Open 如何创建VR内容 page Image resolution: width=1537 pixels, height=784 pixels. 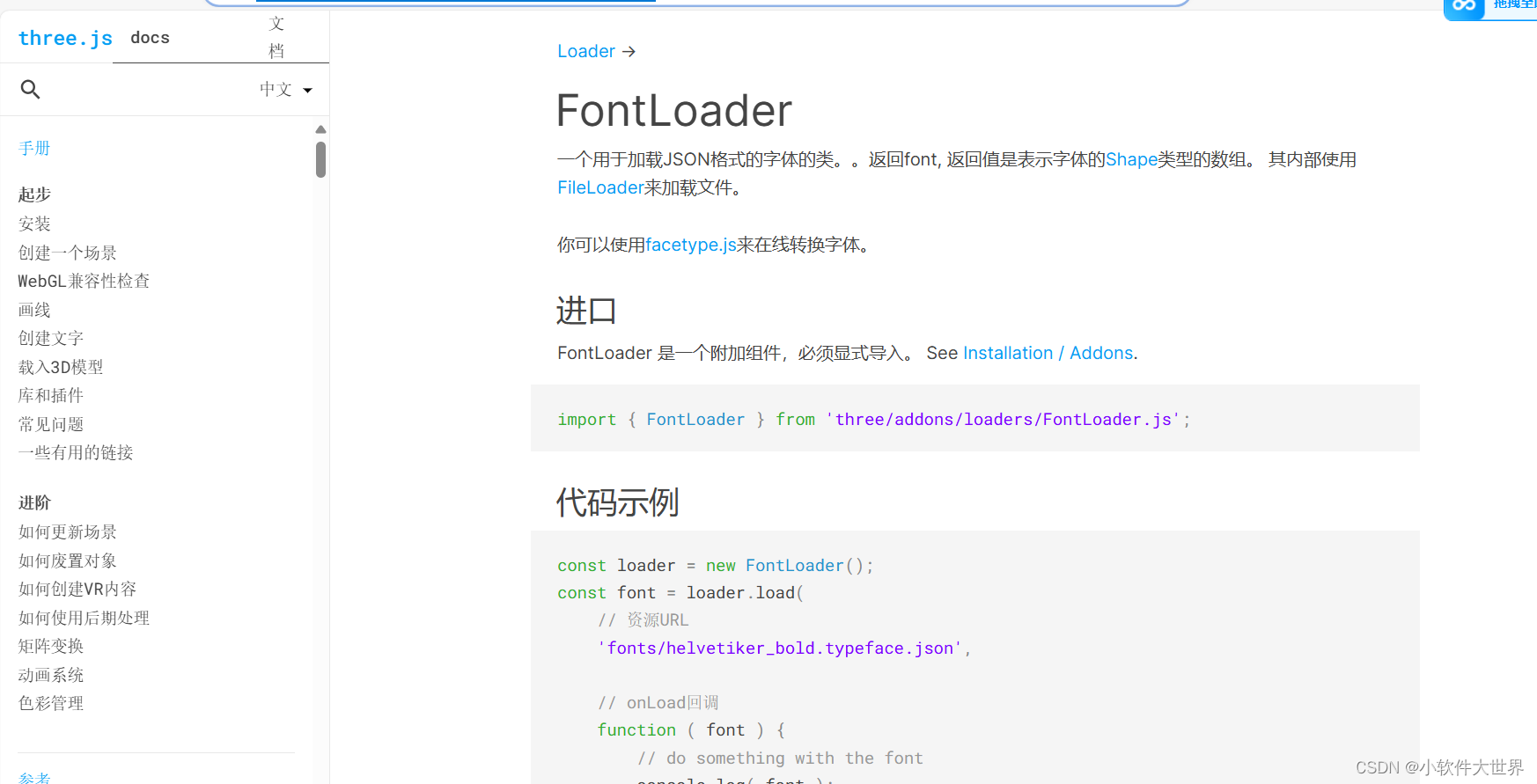[77, 590]
